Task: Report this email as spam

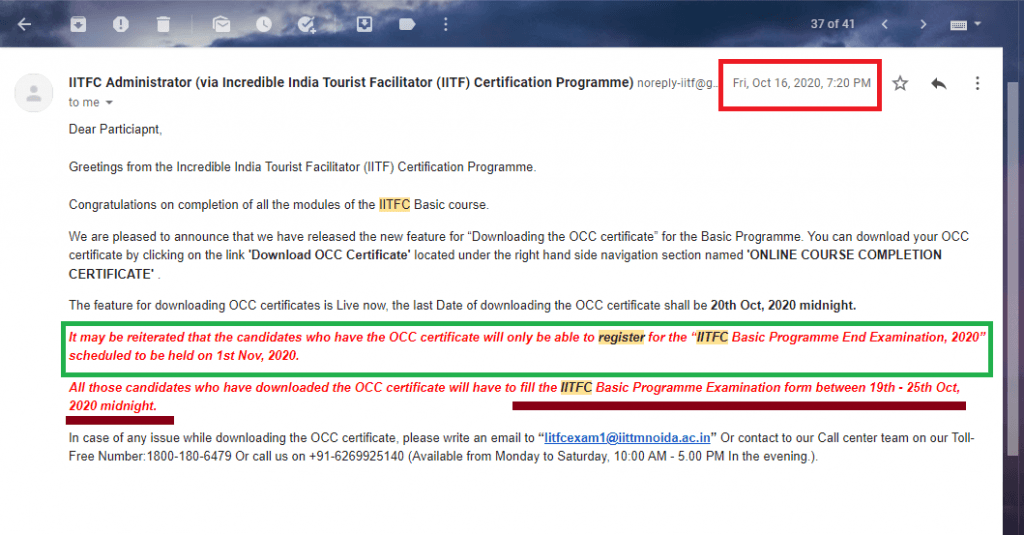Action: click(x=121, y=25)
